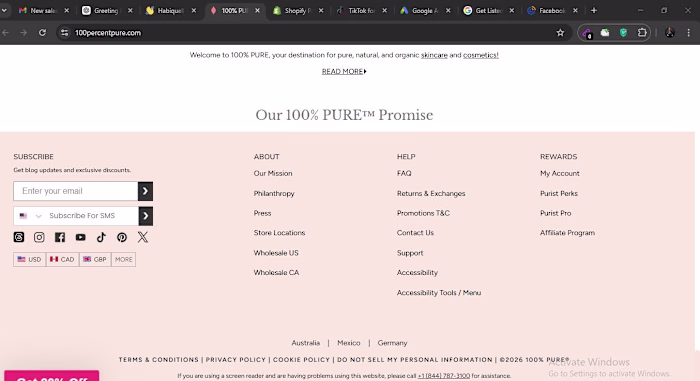Screen dimensions: 700x381
Task: Submit email with the arrow button
Action: click(x=146, y=191)
